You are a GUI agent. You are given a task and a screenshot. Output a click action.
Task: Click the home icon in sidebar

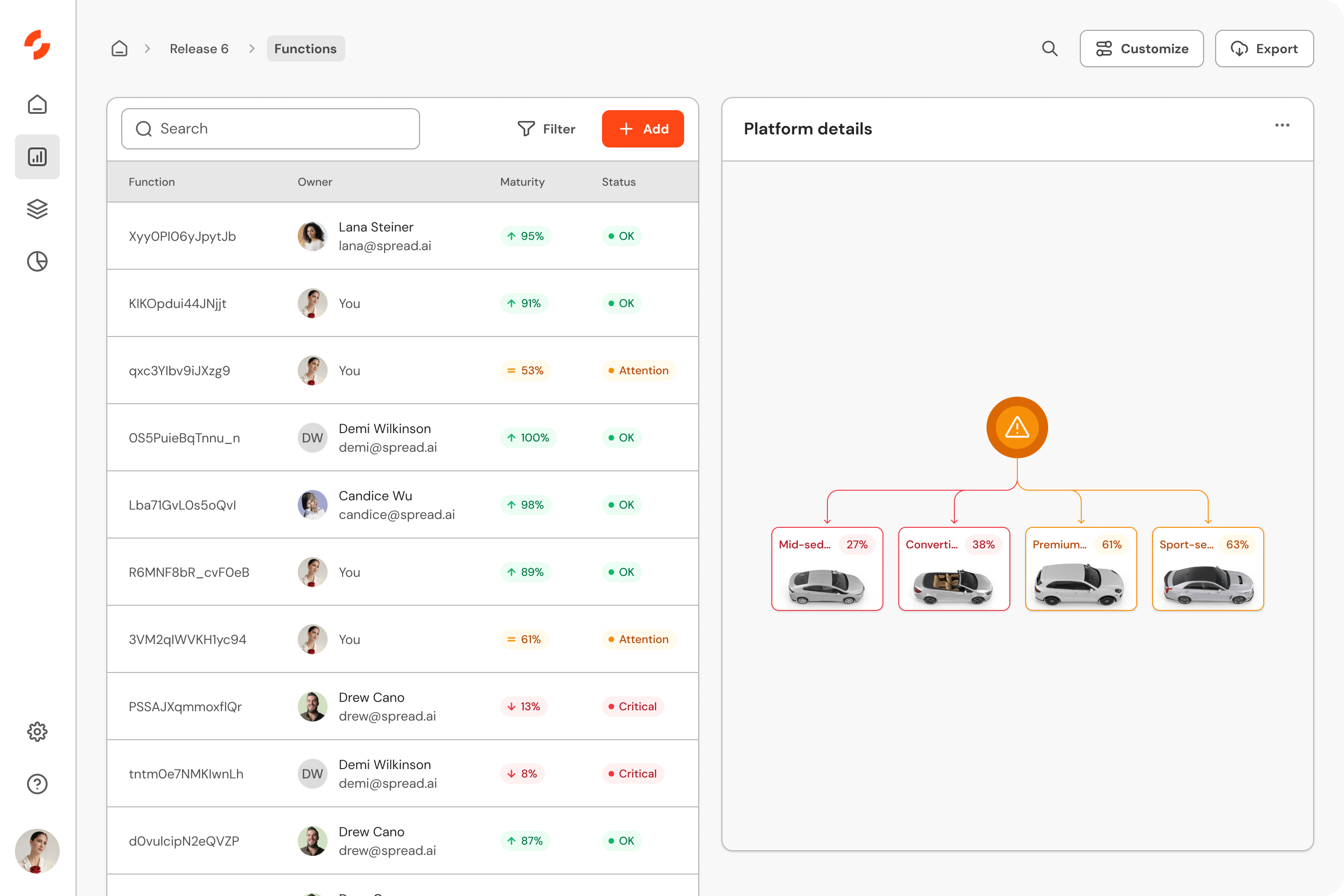(37, 104)
